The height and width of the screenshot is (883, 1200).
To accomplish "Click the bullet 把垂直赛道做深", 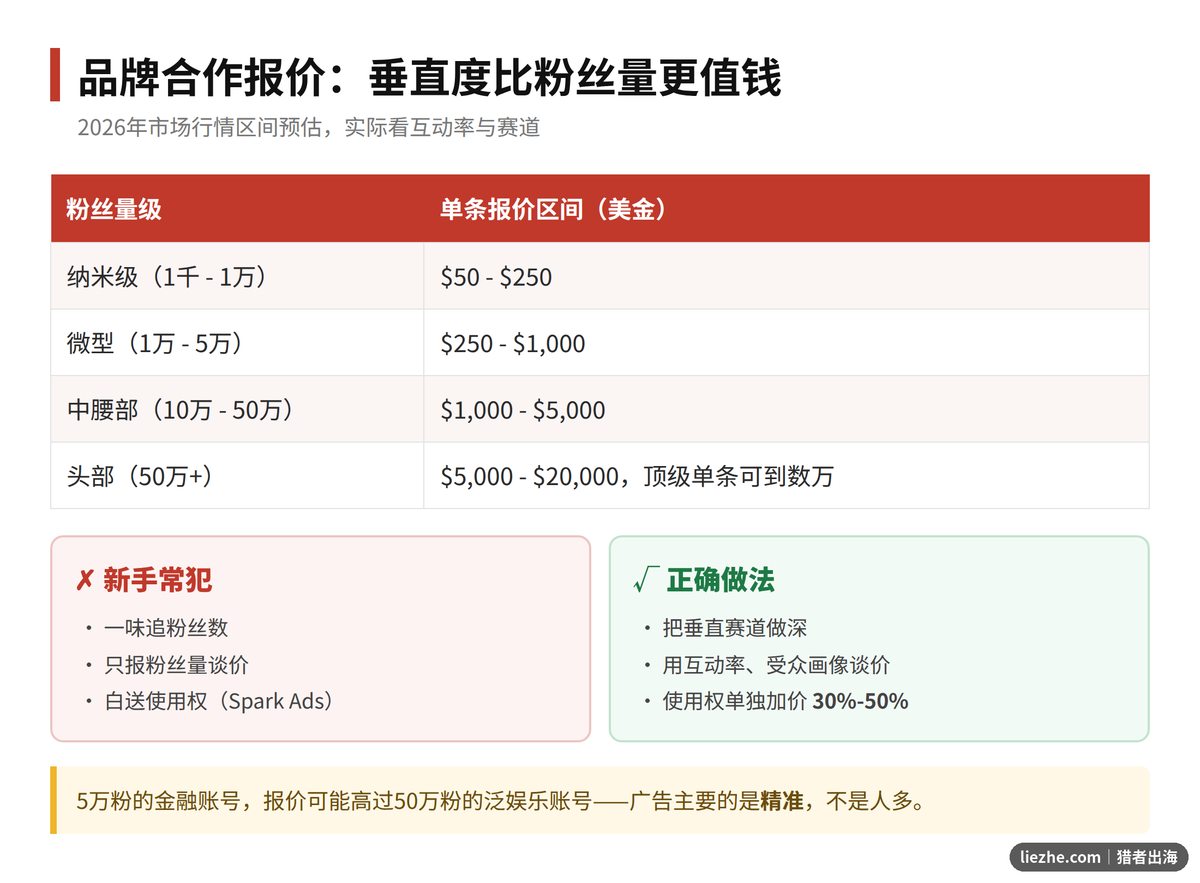I will pyautogui.click(x=734, y=628).
